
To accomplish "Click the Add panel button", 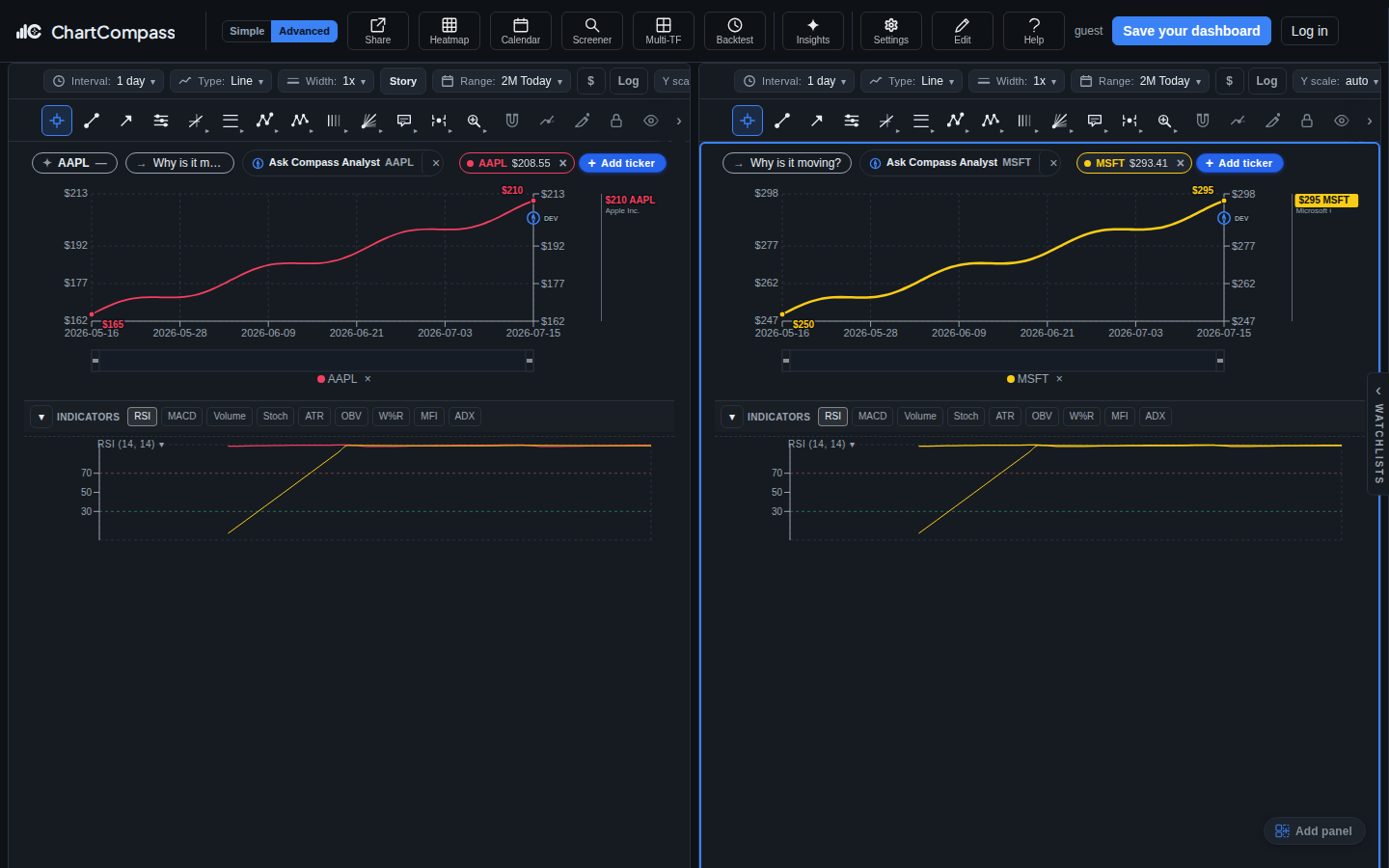I will 1314,831.
